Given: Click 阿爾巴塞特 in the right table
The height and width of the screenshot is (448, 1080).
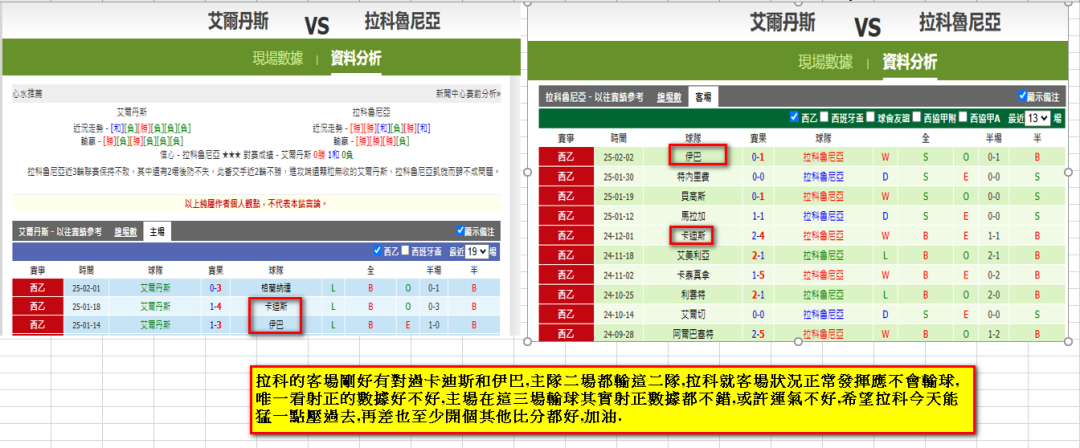Looking at the screenshot, I should (691, 335).
